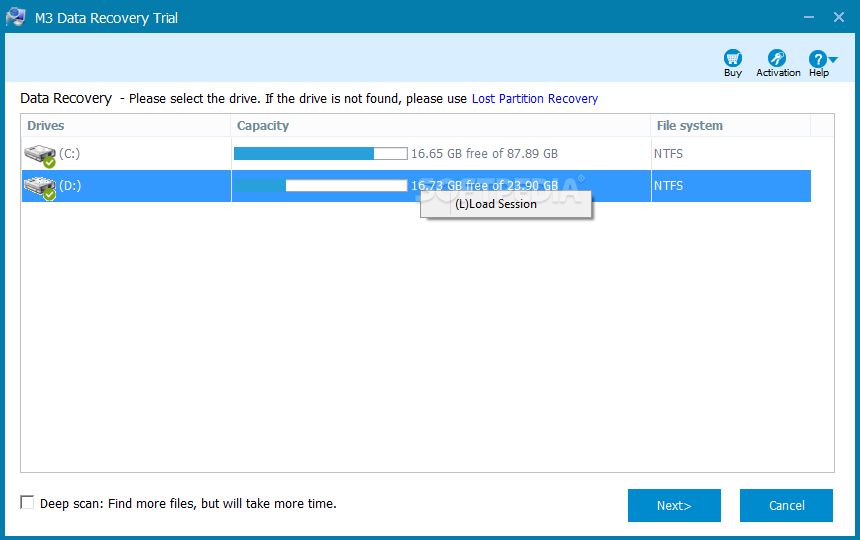860x540 pixels.
Task: Click the (D:) drive label
Action: (70, 186)
